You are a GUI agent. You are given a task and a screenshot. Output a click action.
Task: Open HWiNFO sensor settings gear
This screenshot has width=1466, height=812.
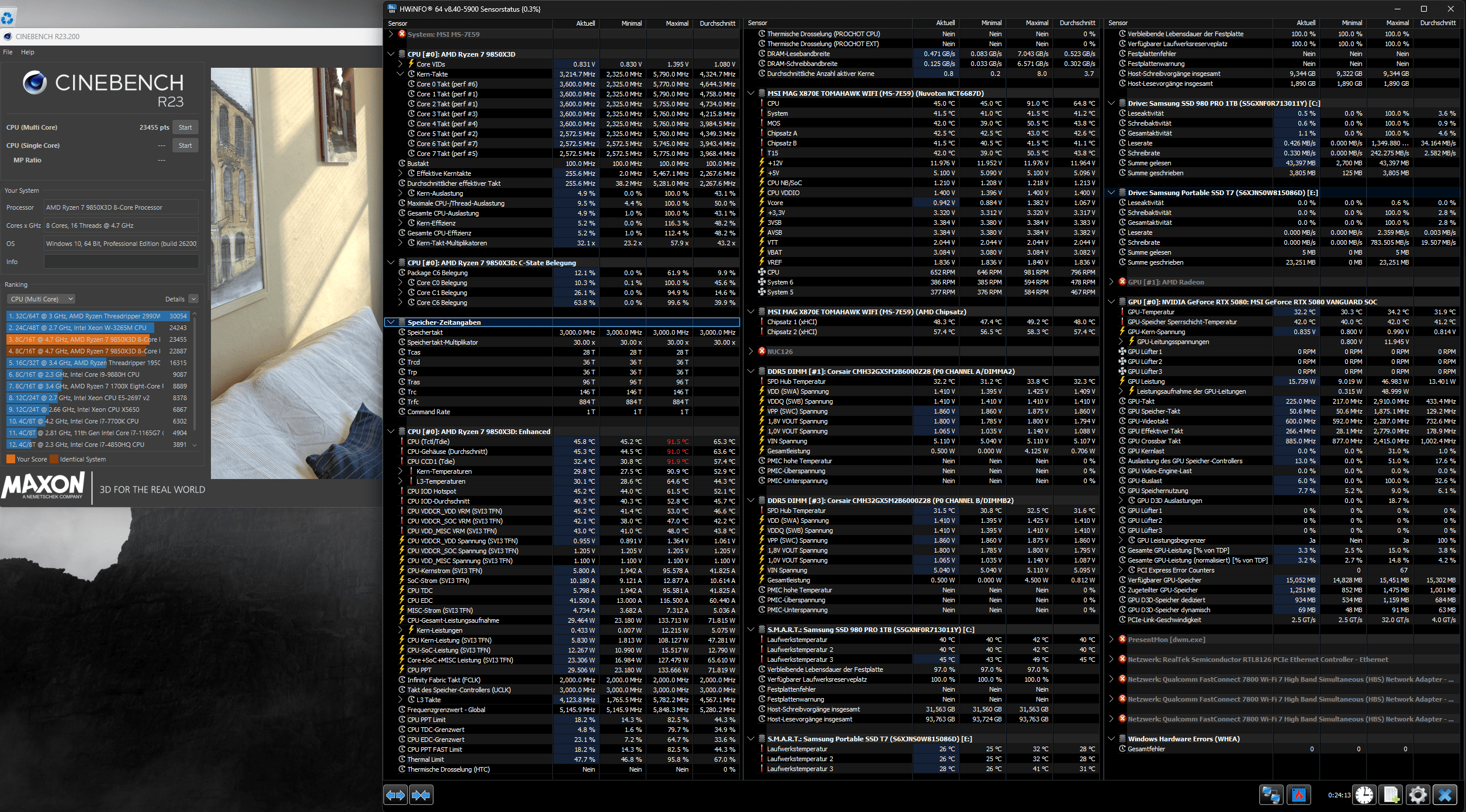(1418, 795)
